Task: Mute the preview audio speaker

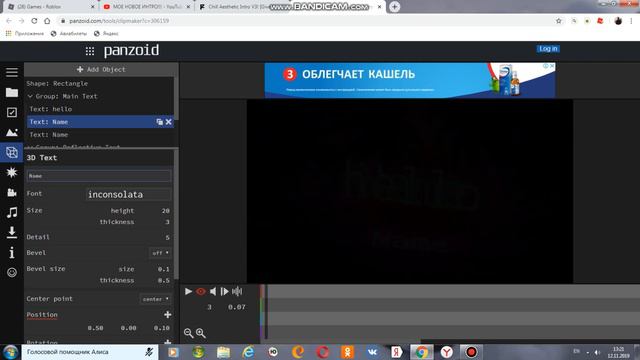Action: (213, 291)
